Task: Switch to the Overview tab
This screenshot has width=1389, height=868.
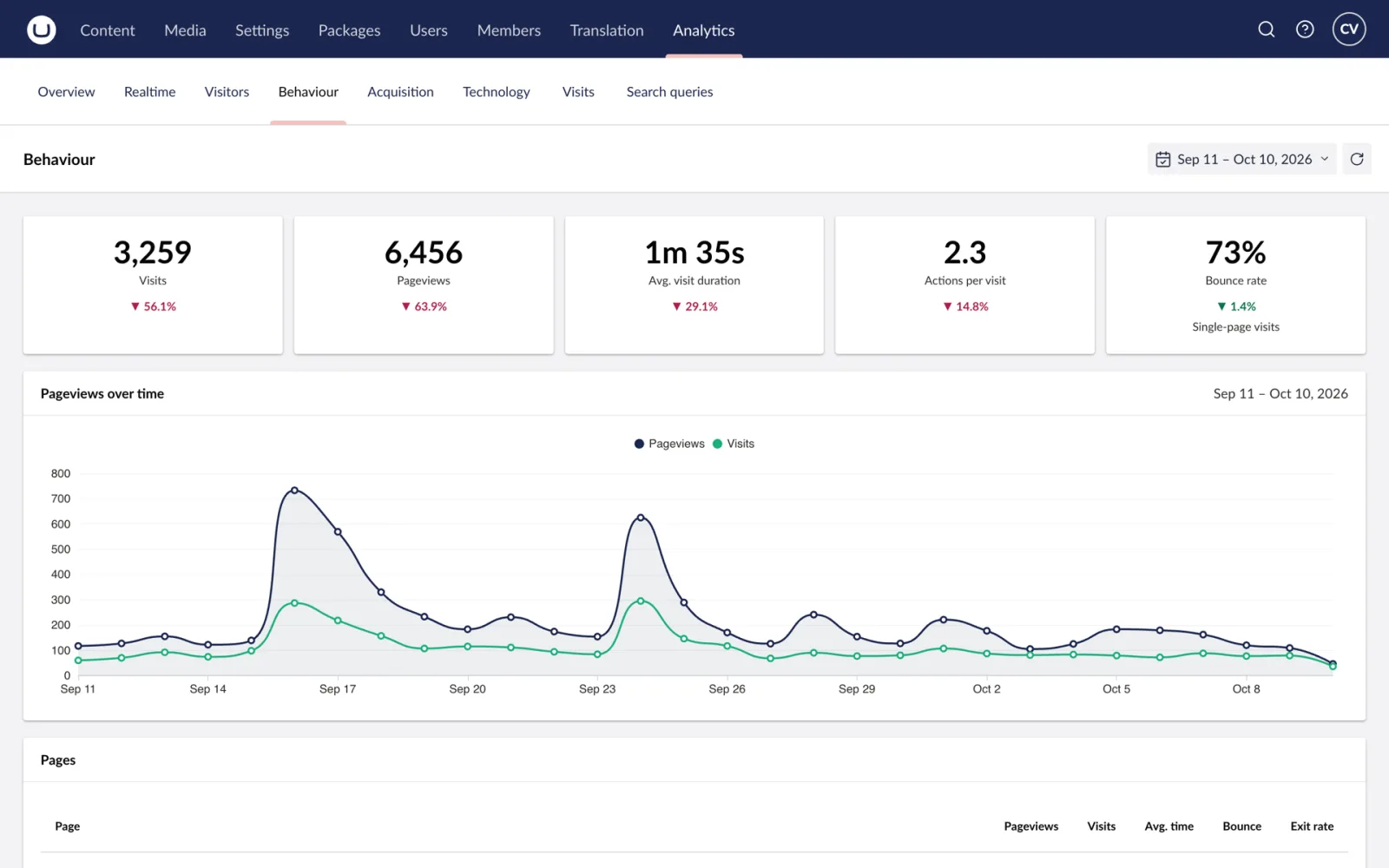Action: (x=66, y=92)
